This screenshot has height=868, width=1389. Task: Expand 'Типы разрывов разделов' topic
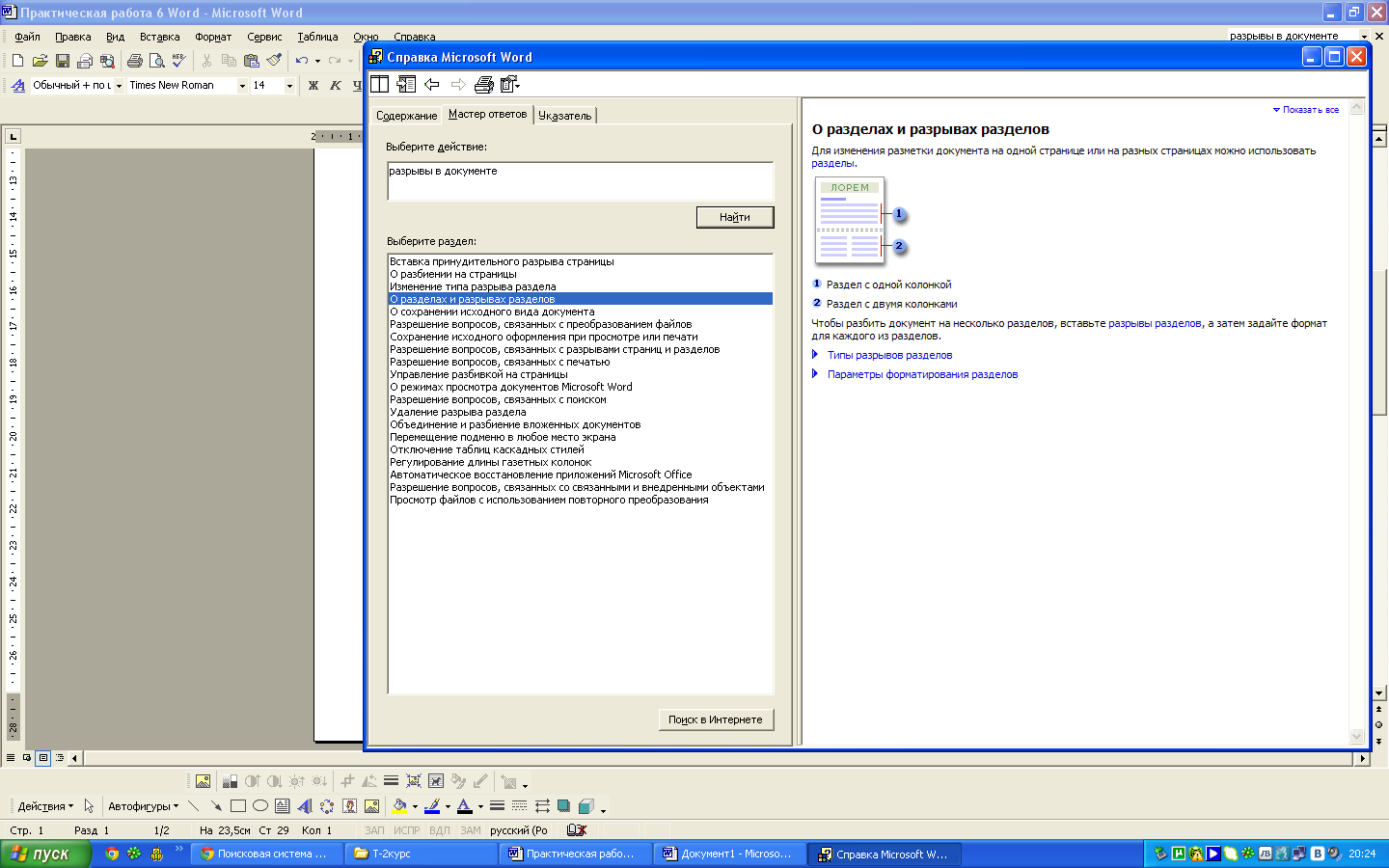(x=889, y=355)
